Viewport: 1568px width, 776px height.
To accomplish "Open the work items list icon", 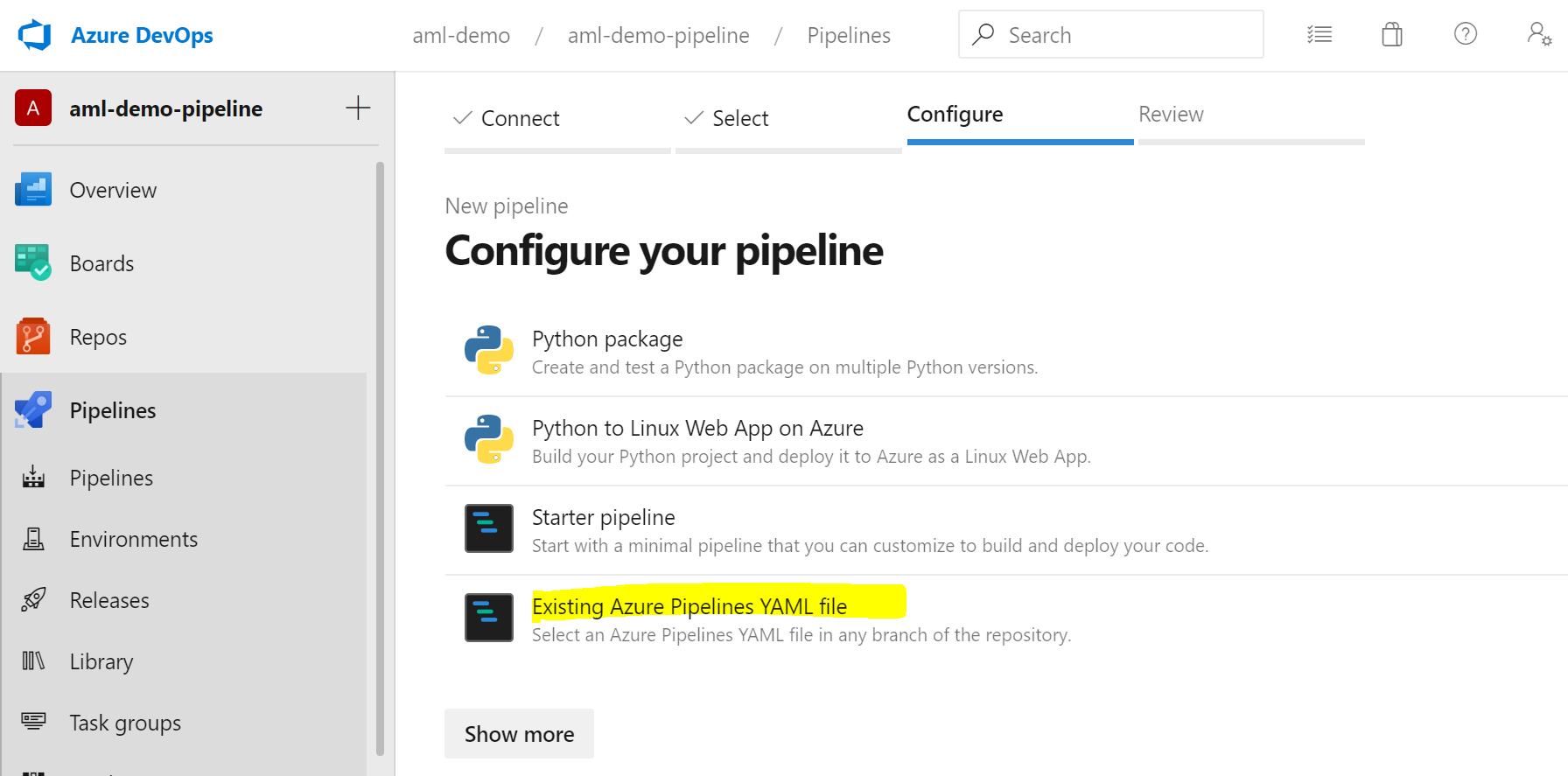I will [x=1319, y=34].
